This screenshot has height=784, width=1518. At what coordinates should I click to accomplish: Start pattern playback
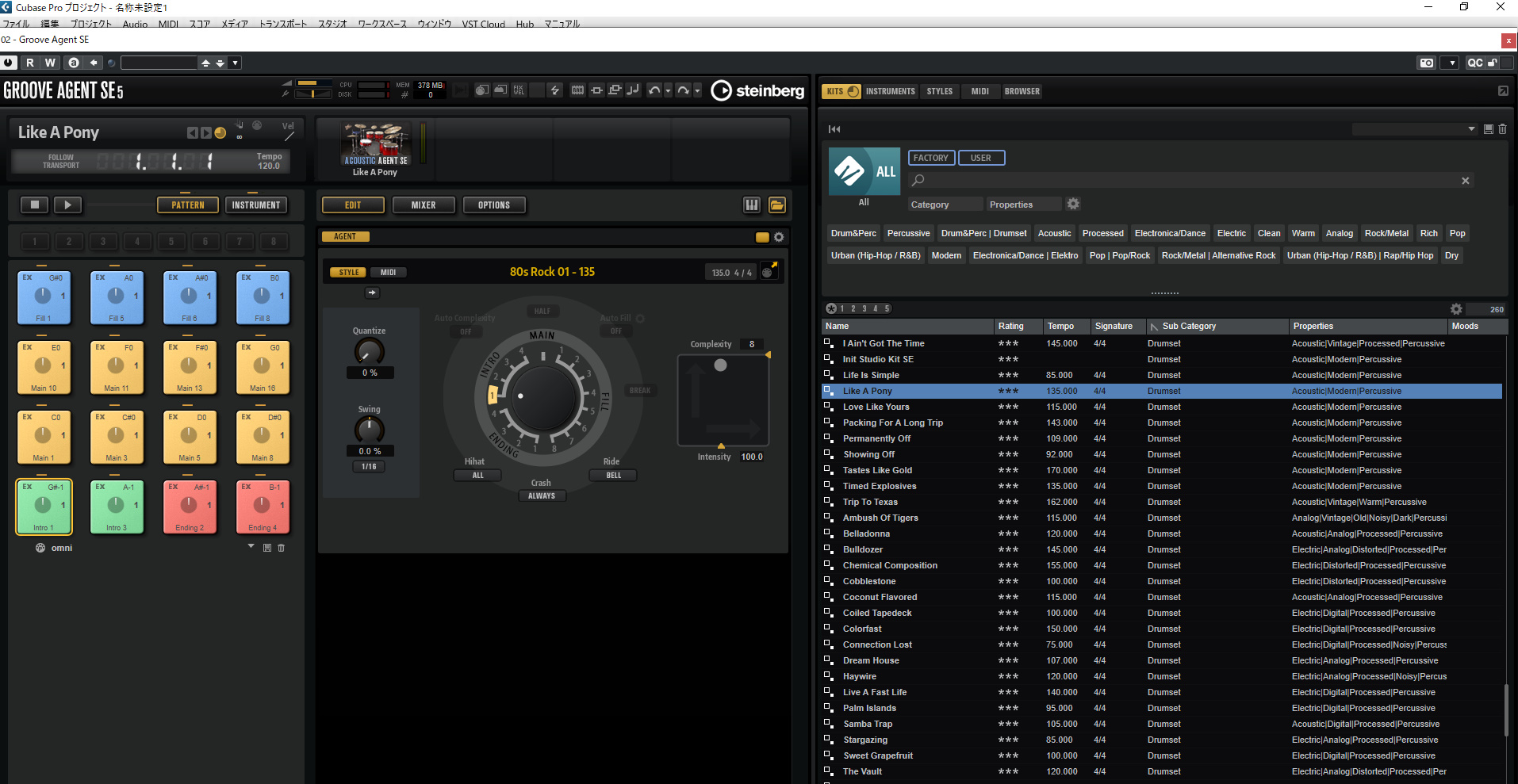pos(67,205)
